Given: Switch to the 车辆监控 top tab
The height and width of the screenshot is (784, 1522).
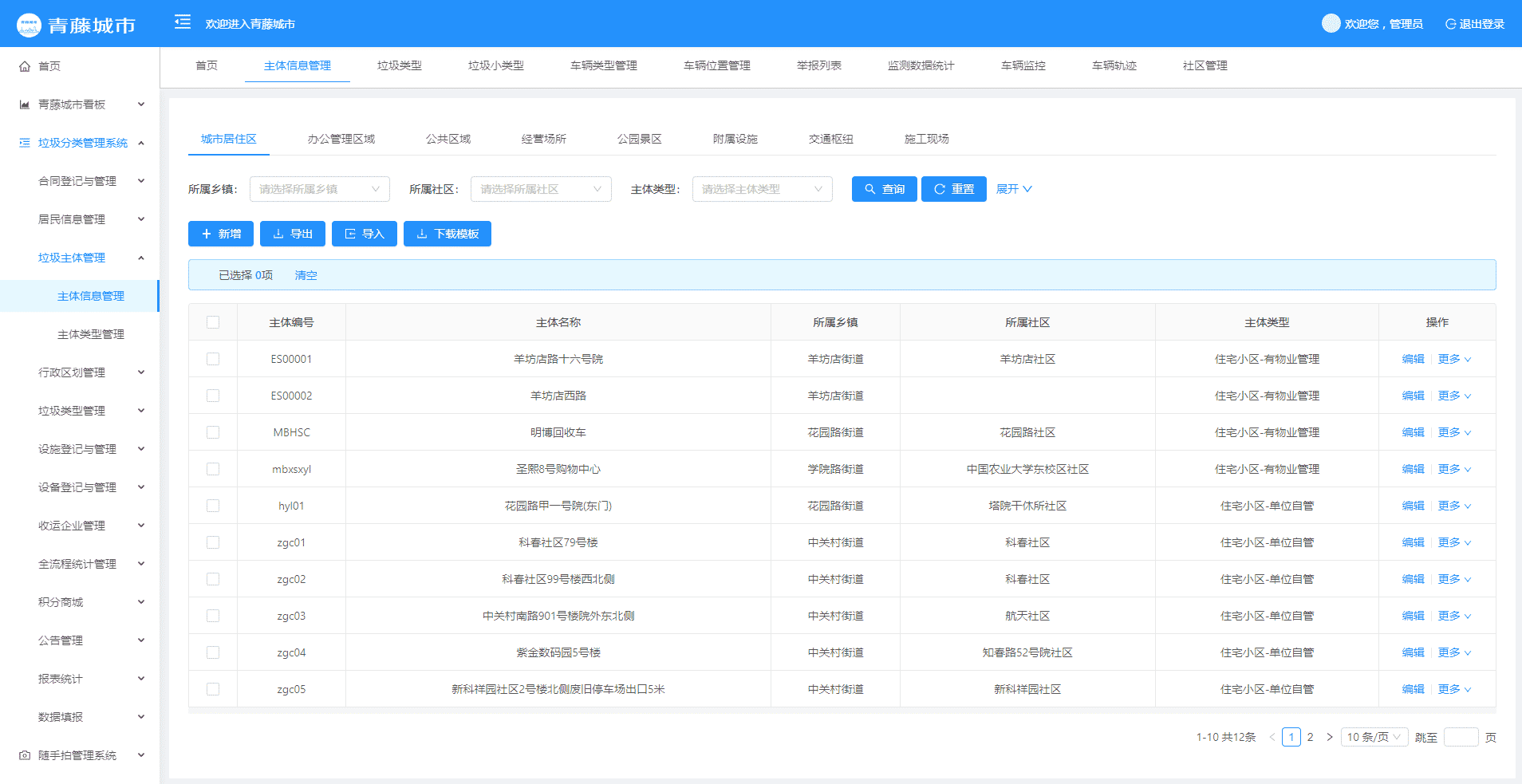Looking at the screenshot, I should pyautogui.click(x=1023, y=65).
